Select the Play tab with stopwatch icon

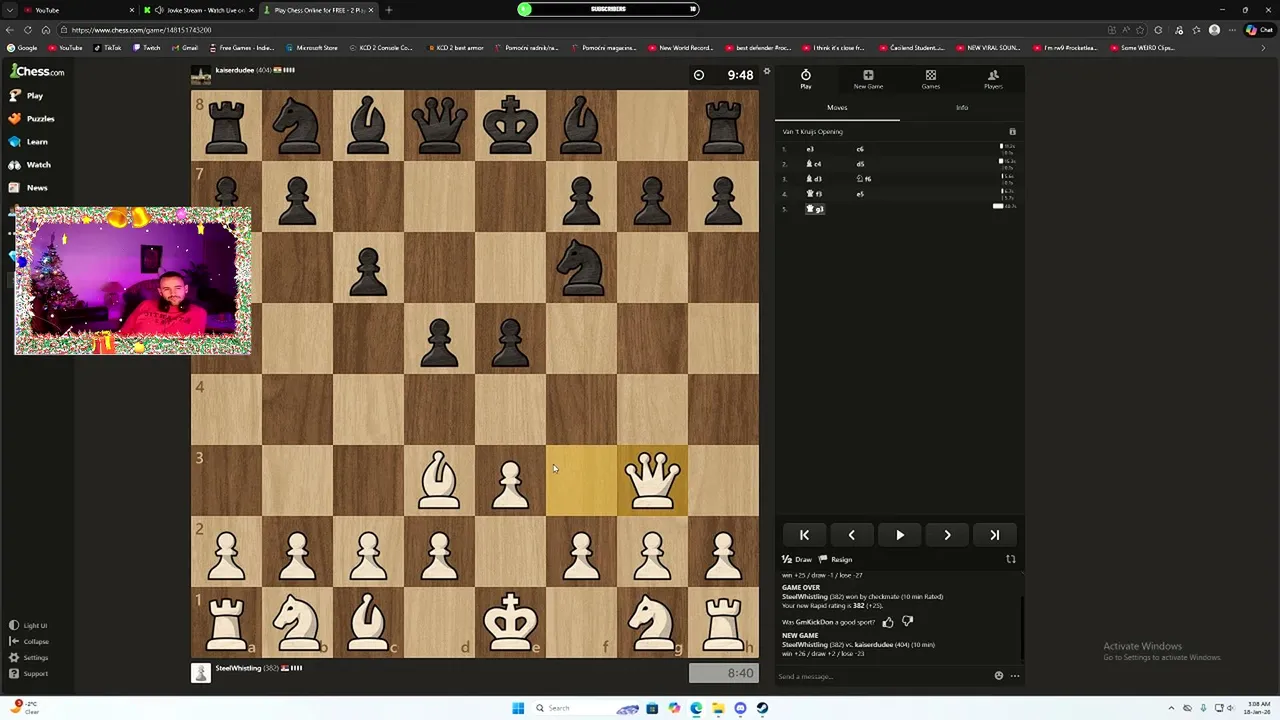click(806, 79)
